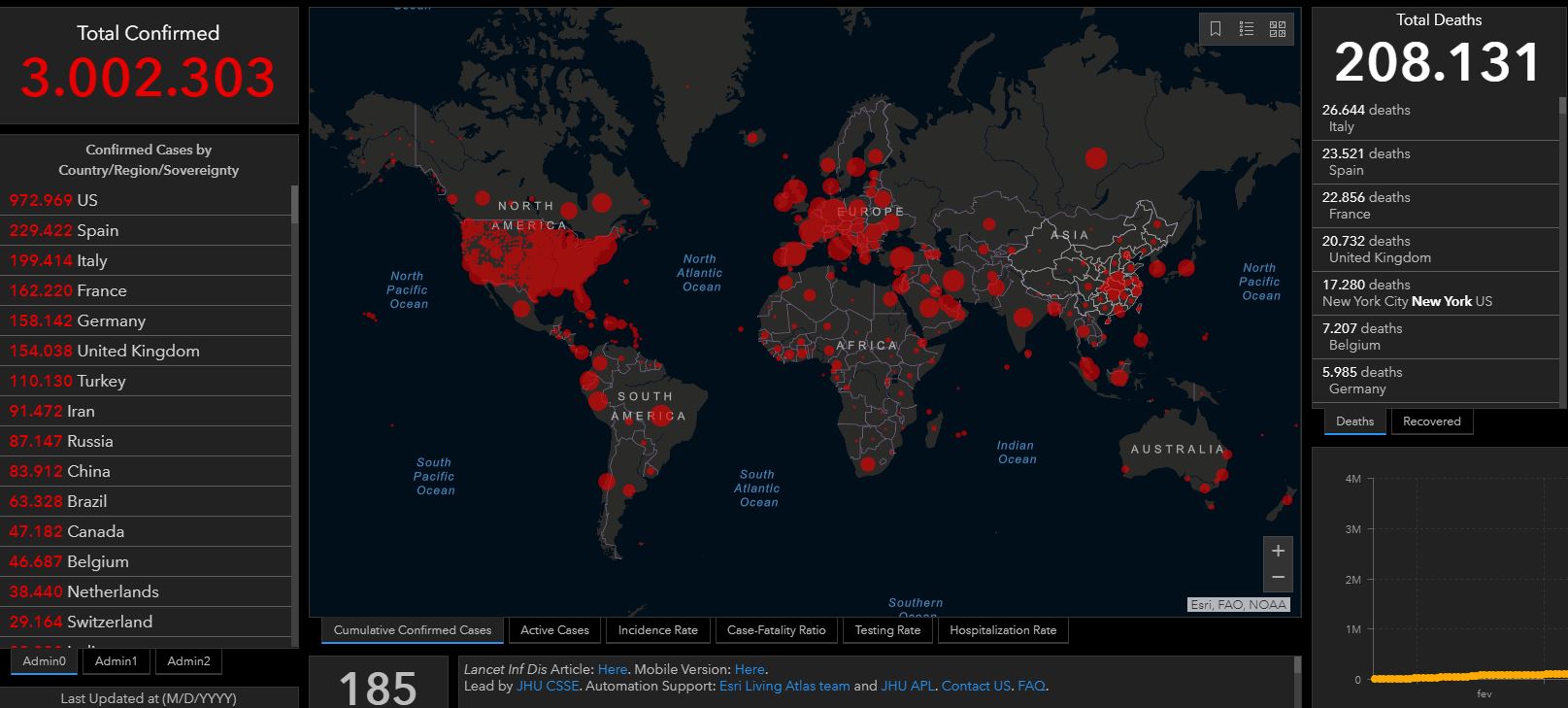Select US in confirmed cases list
The height and width of the screenshot is (708, 1568).
pyautogui.click(x=146, y=200)
